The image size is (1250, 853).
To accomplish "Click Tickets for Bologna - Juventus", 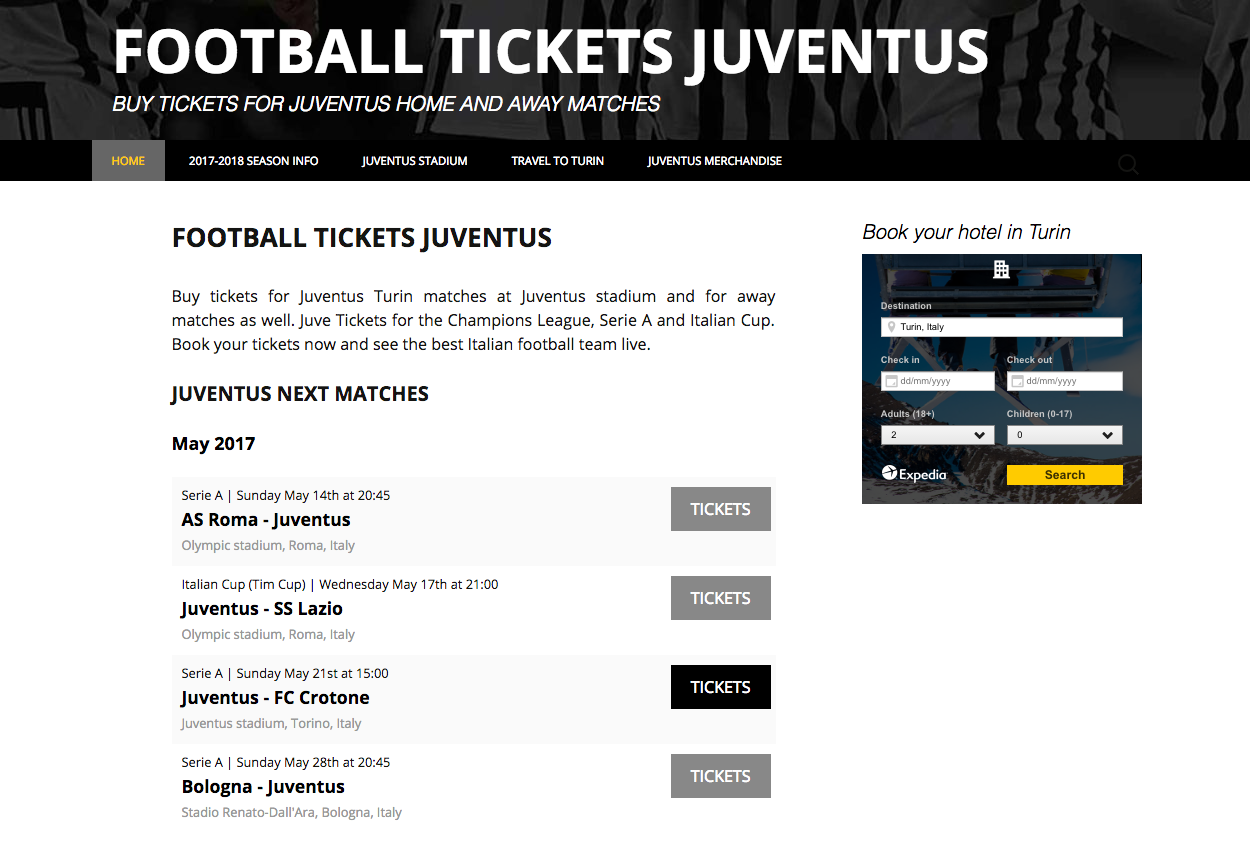I will [x=720, y=776].
